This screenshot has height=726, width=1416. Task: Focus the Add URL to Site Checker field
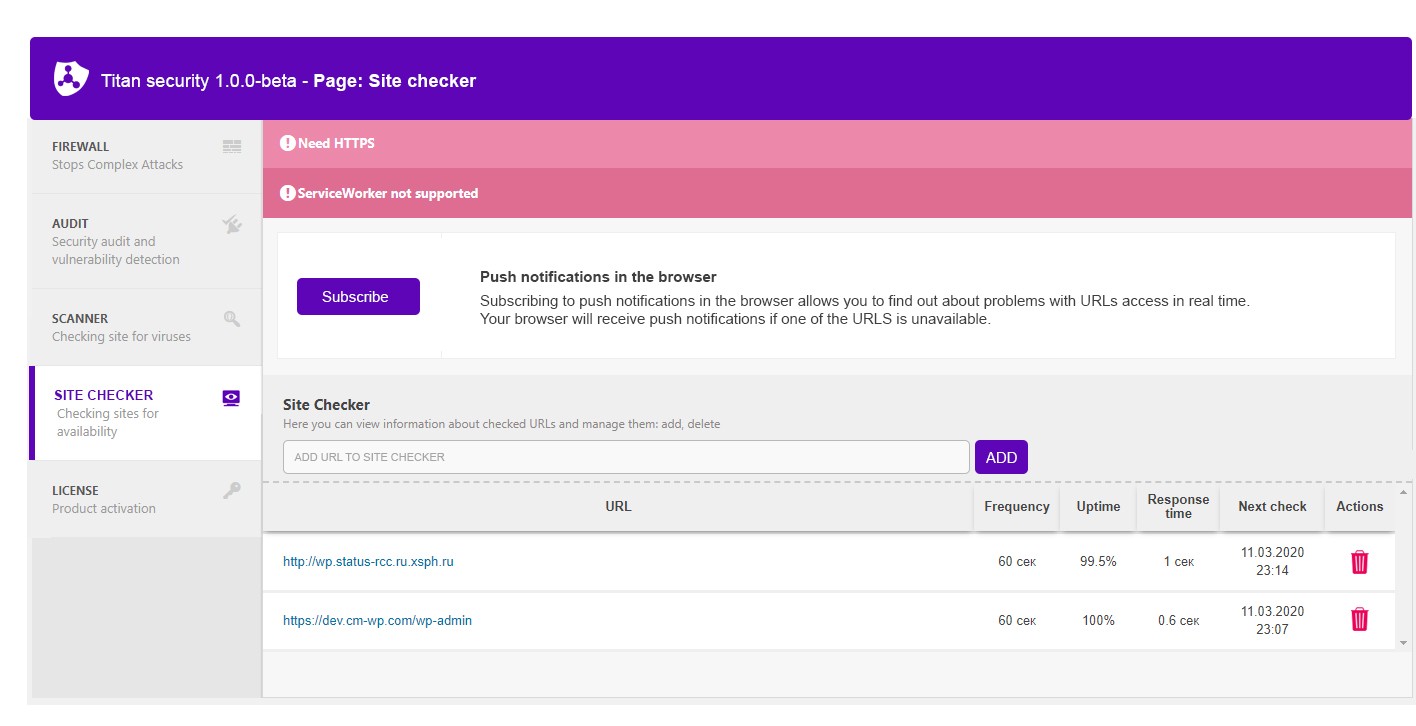point(626,457)
